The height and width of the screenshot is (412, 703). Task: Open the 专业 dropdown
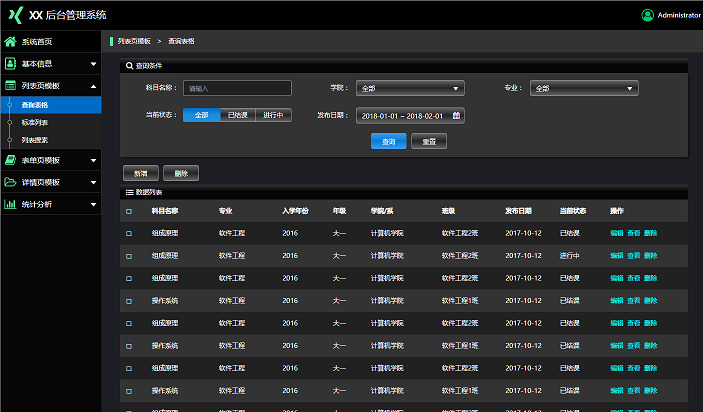coord(584,88)
